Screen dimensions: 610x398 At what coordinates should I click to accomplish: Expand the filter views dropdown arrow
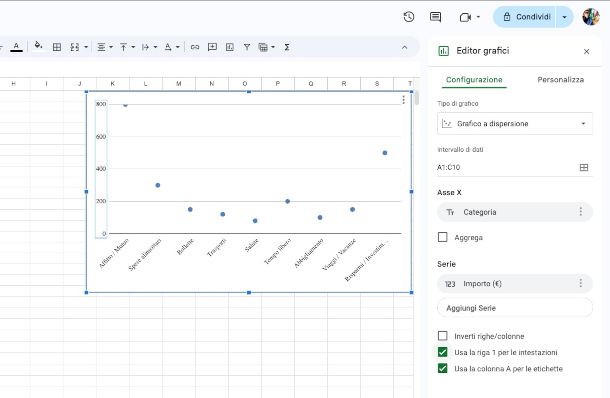[x=273, y=47]
